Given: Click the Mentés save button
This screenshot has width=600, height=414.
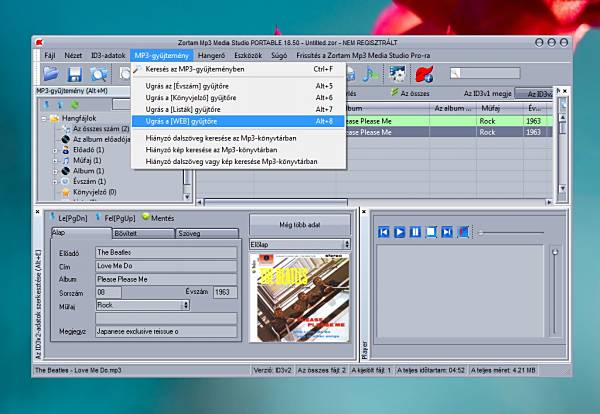Looking at the screenshot, I should click(x=158, y=218).
